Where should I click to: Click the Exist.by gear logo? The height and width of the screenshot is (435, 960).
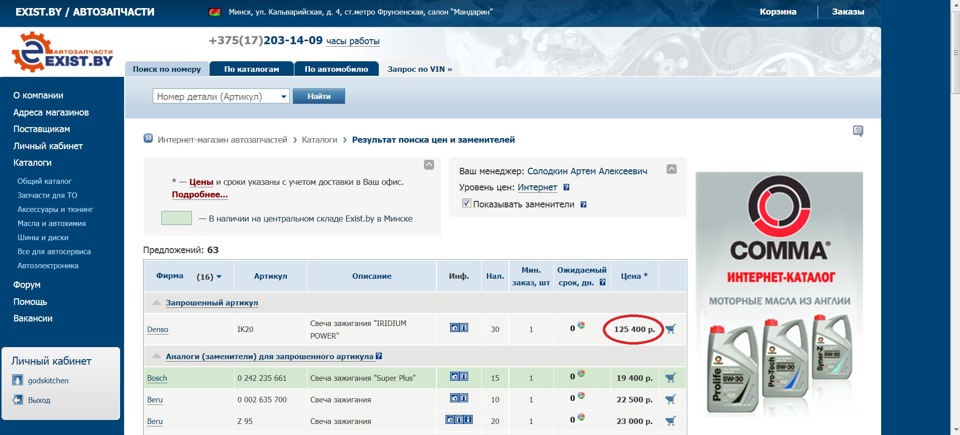coord(62,53)
